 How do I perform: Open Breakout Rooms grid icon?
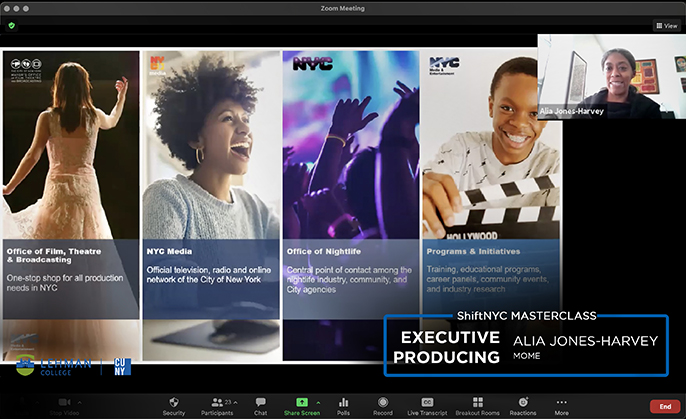[x=478, y=402]
